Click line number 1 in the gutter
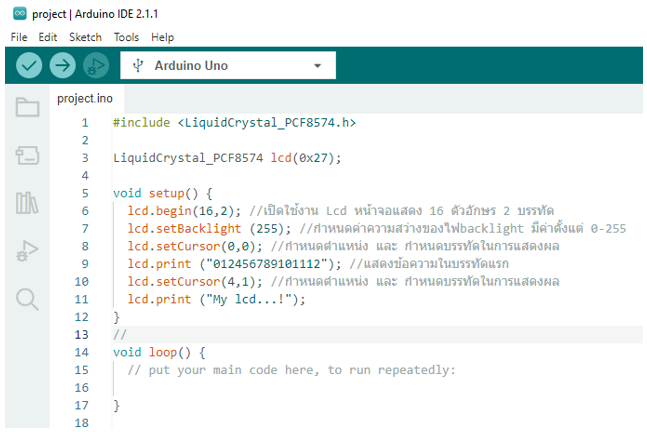The height and width of the screenshot is (432, 647). (85, 123)
